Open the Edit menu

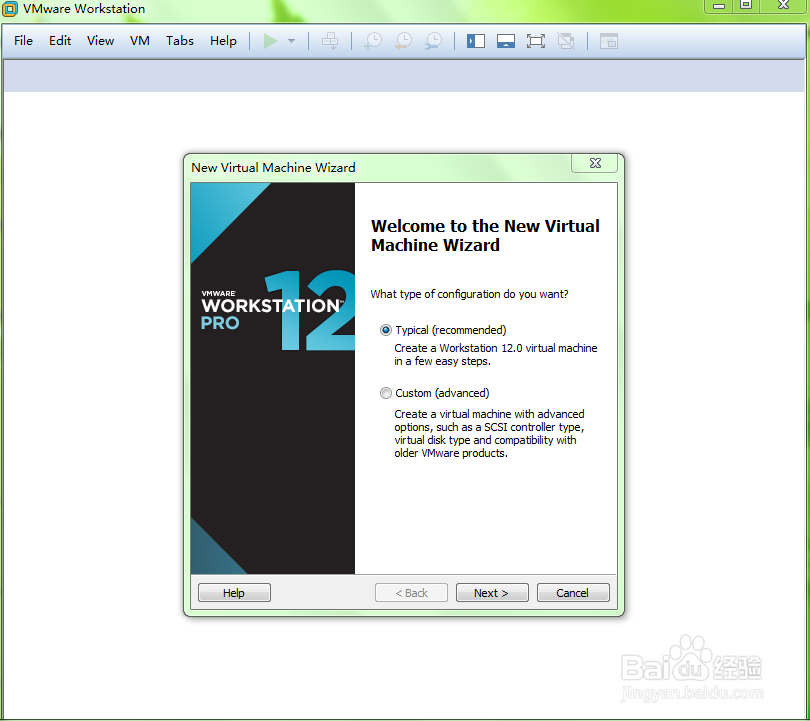(60, 41)
